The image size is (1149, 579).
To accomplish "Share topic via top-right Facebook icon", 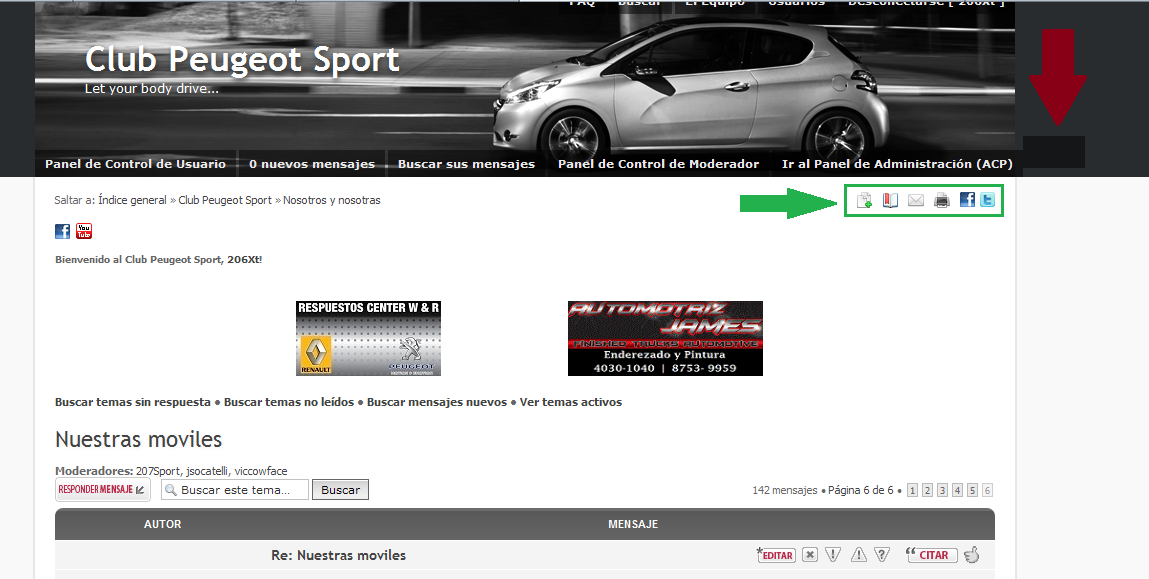I will (967, 199).
